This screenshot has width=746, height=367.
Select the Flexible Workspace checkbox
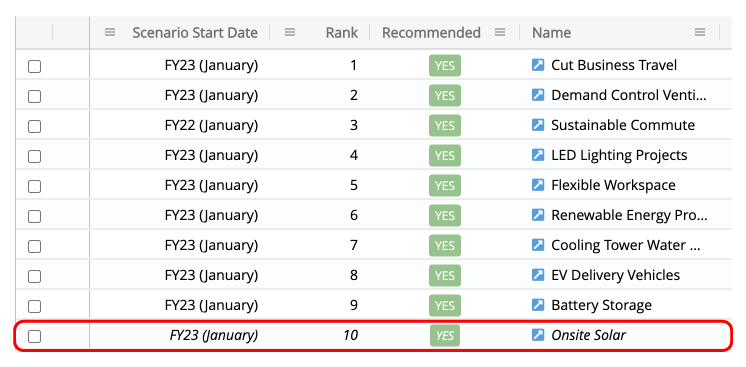click(x=34, y=186)
